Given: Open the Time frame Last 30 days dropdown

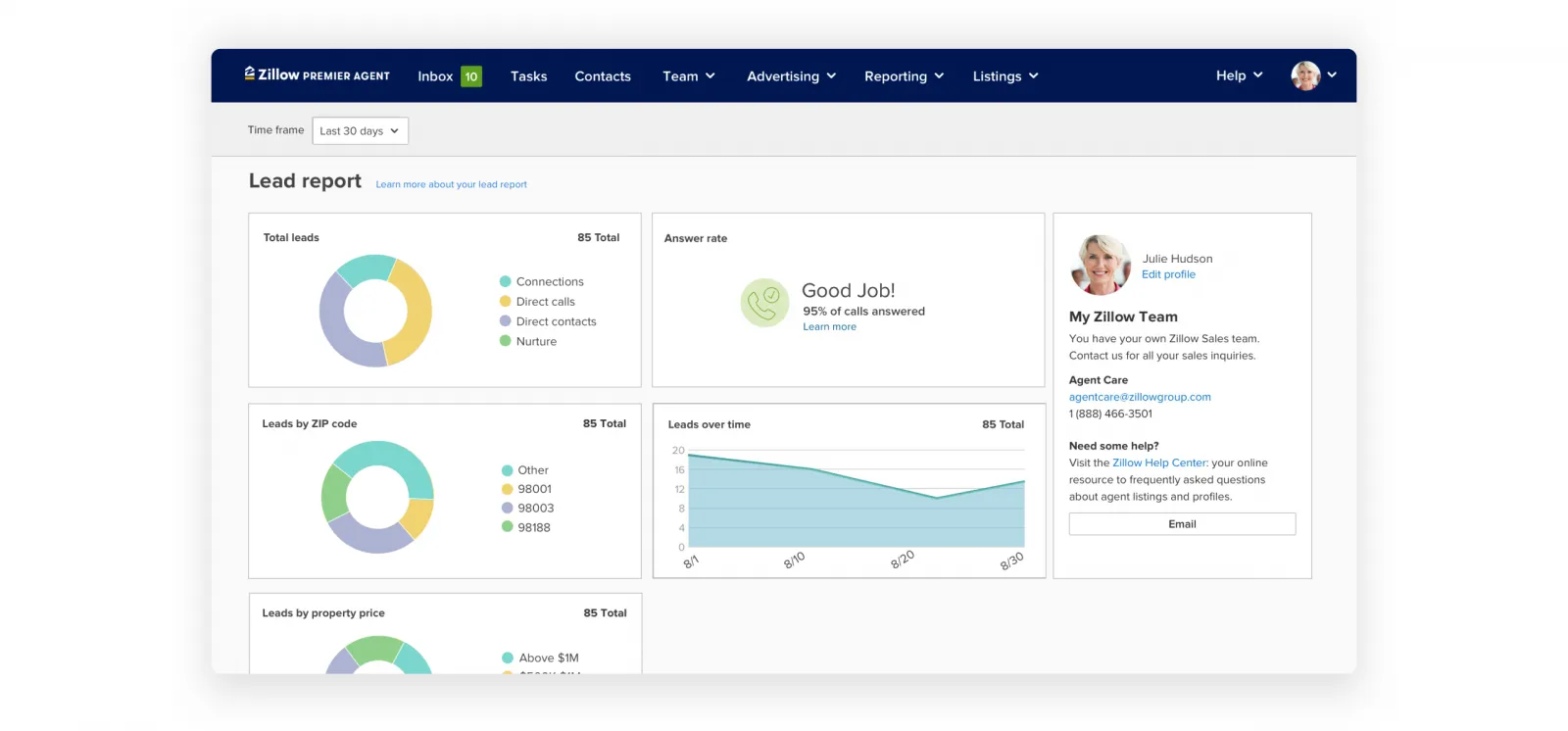Looking at the screenshot, I should [360, 131].
